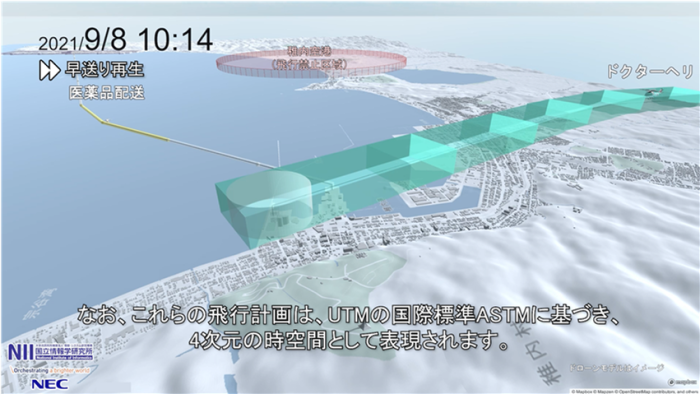Image resolution: width=700 pixels, height=394 pixels.
Task: Click the NII 国立情報学研究所 logo
Action: click(50, 352)
